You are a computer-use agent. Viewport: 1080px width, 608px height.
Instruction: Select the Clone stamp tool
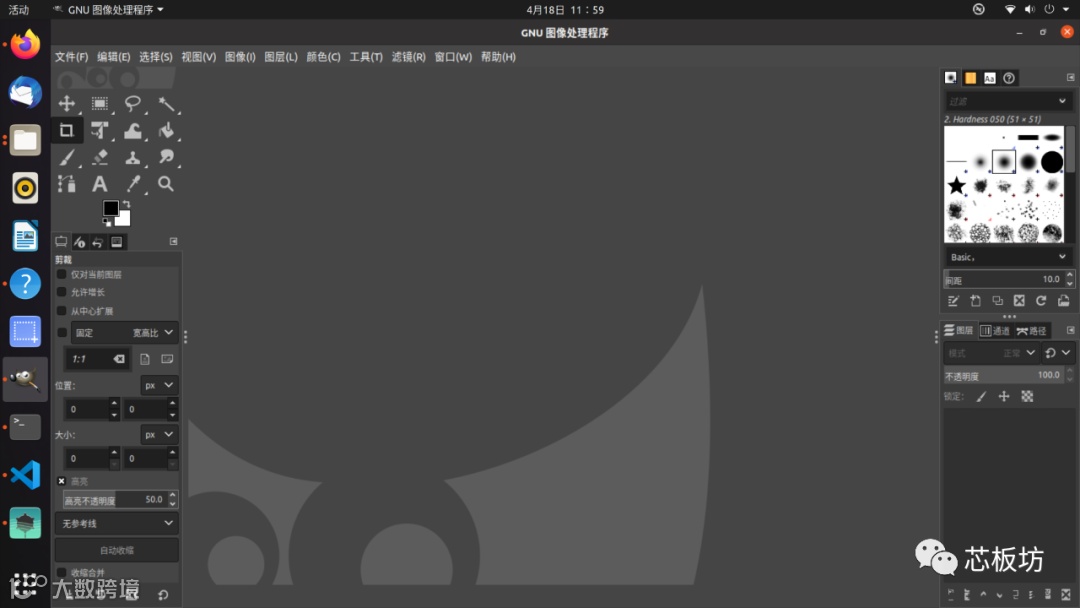pos(133,157)
